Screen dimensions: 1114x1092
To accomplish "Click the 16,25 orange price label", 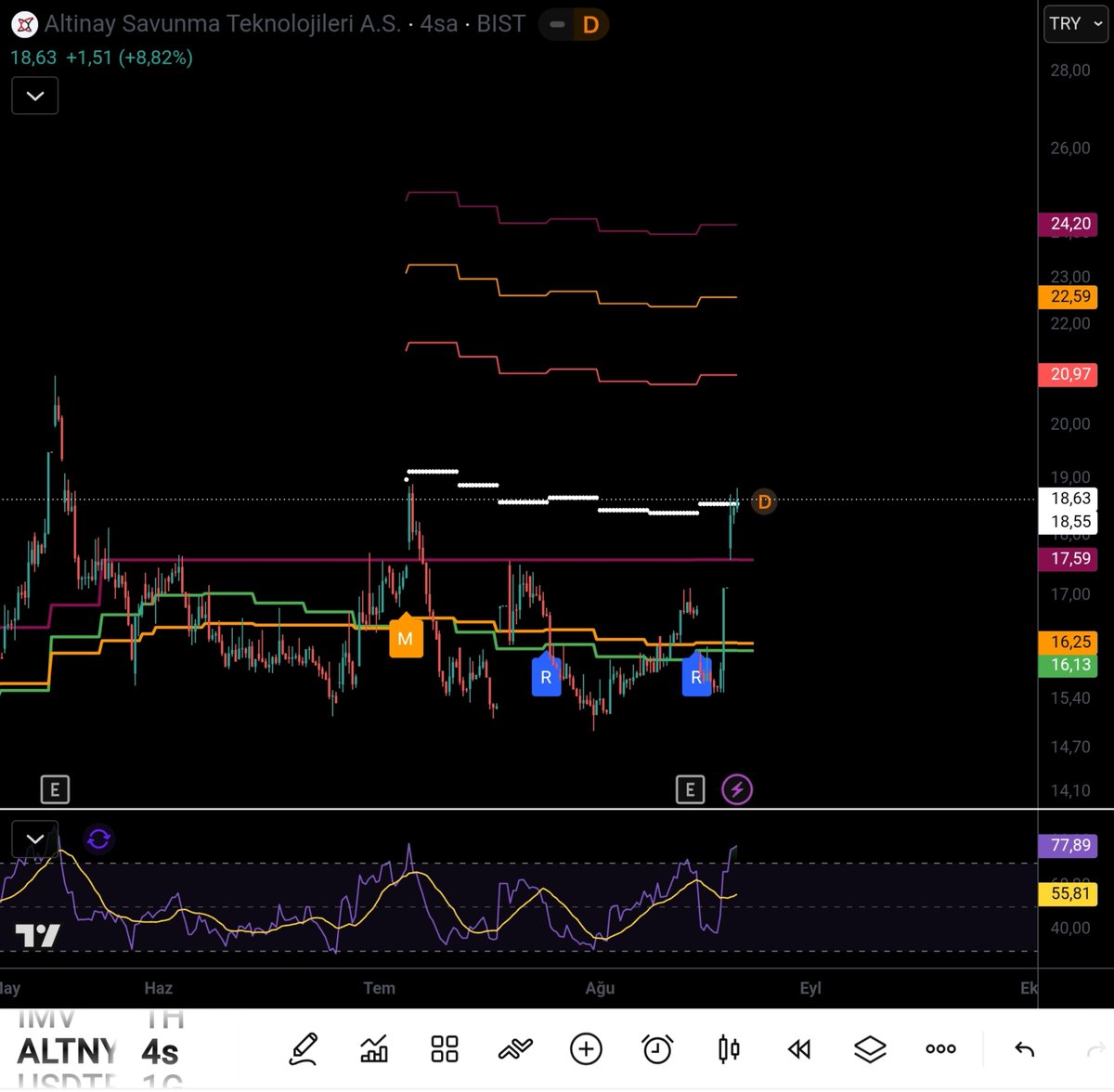I will pos(1069,642).
